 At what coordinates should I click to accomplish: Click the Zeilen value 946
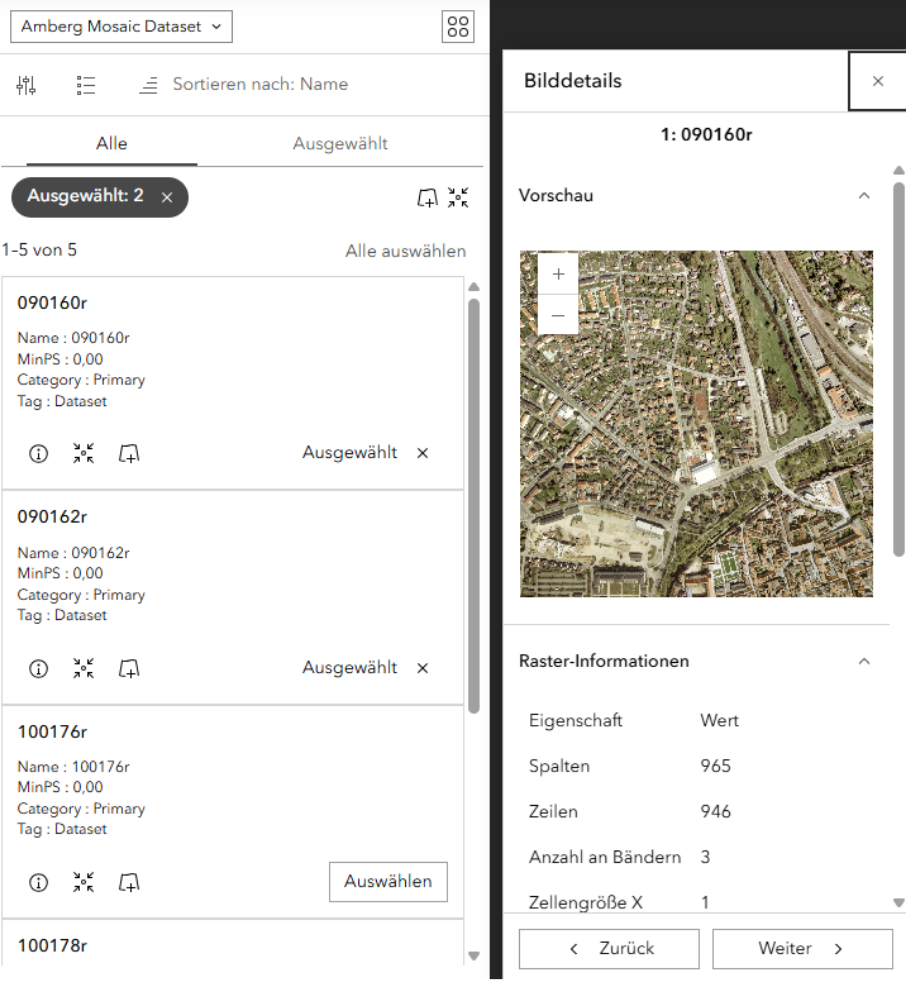pos(716,811)
